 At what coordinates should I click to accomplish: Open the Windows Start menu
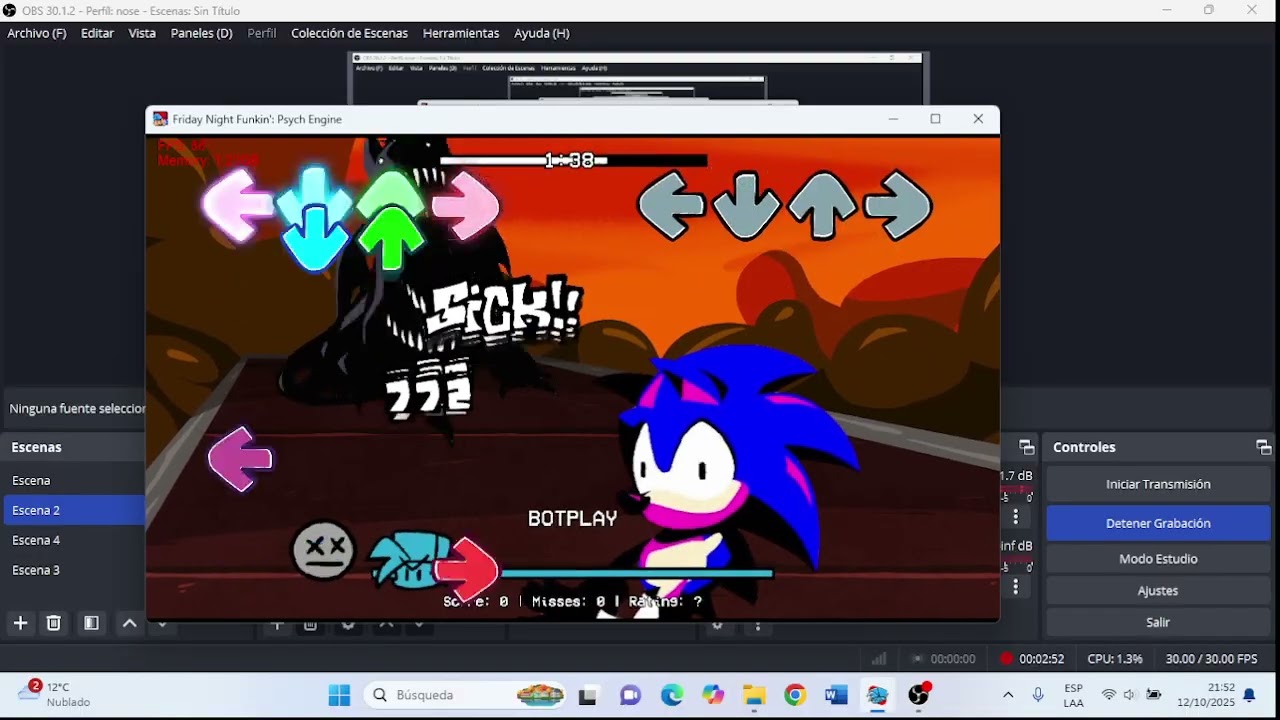tap(339, 695)
